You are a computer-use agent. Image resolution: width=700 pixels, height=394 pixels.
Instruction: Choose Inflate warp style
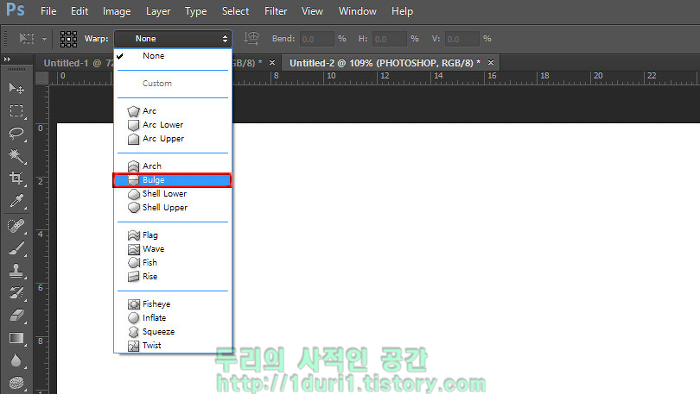[x=173, y=318]
